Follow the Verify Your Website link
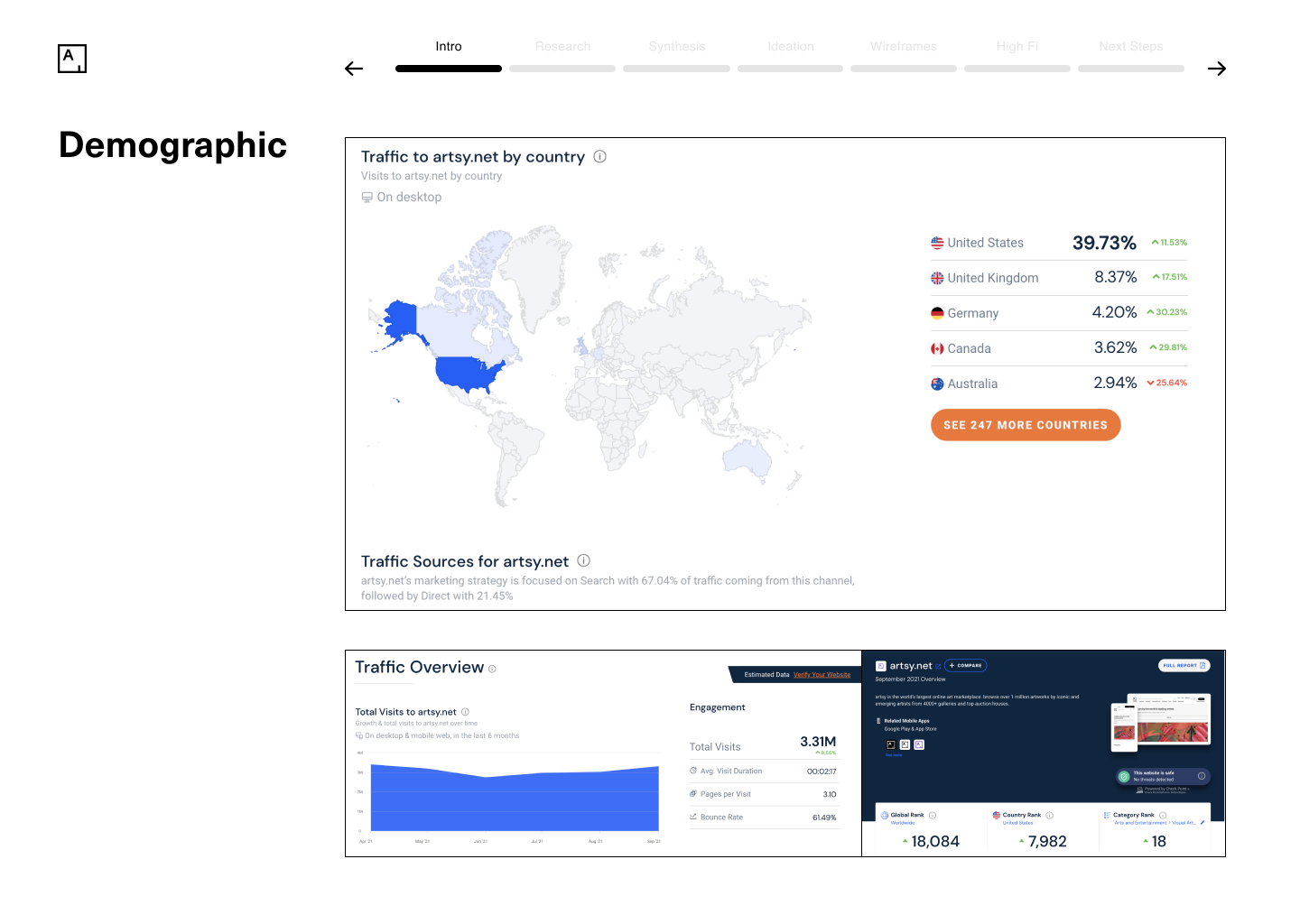The image size is (1300, 924). click(x=822, y=675)
